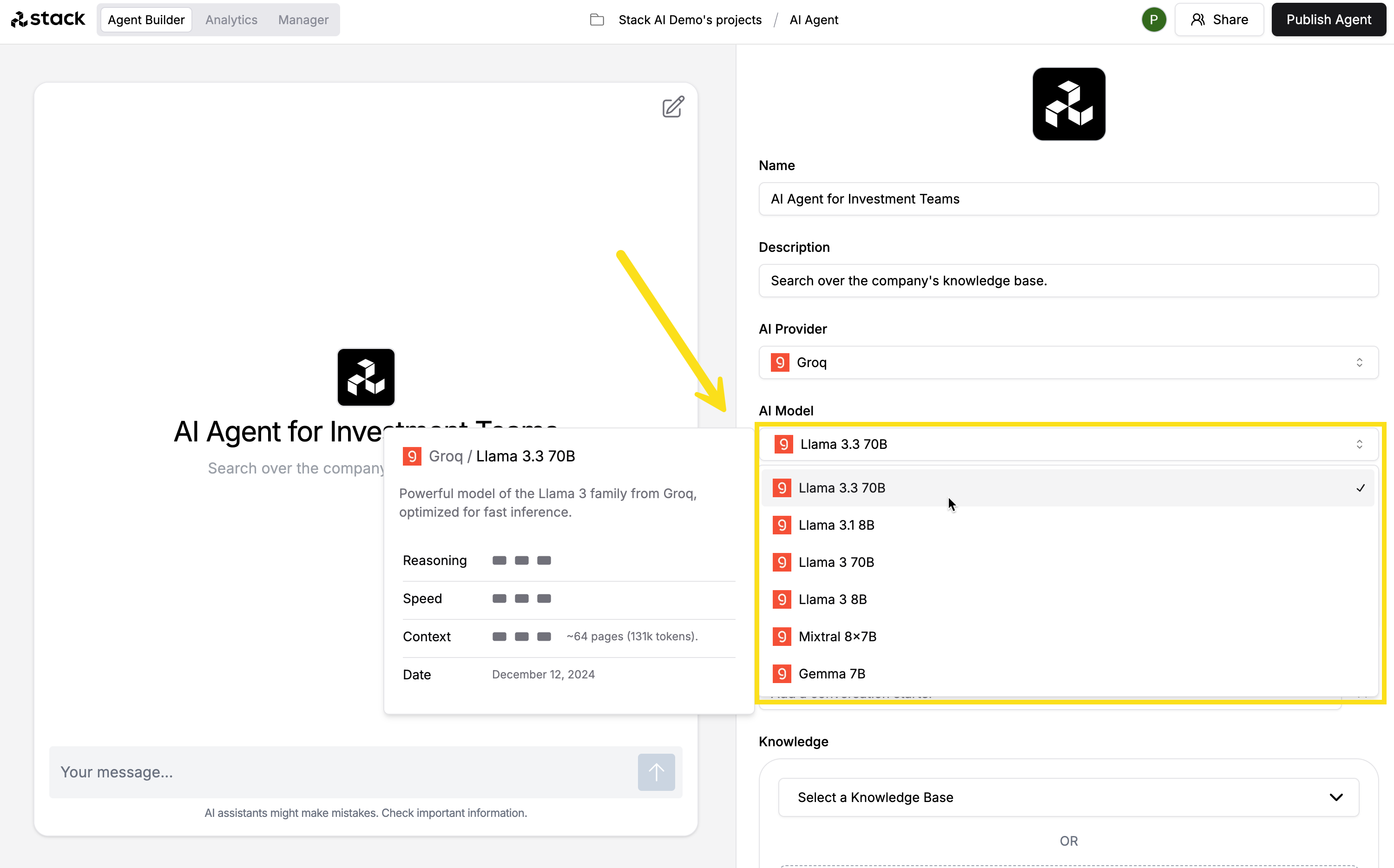Select Llama 3.3 70B from the list
This screenshot has height=868, width=1394.
1067,488
